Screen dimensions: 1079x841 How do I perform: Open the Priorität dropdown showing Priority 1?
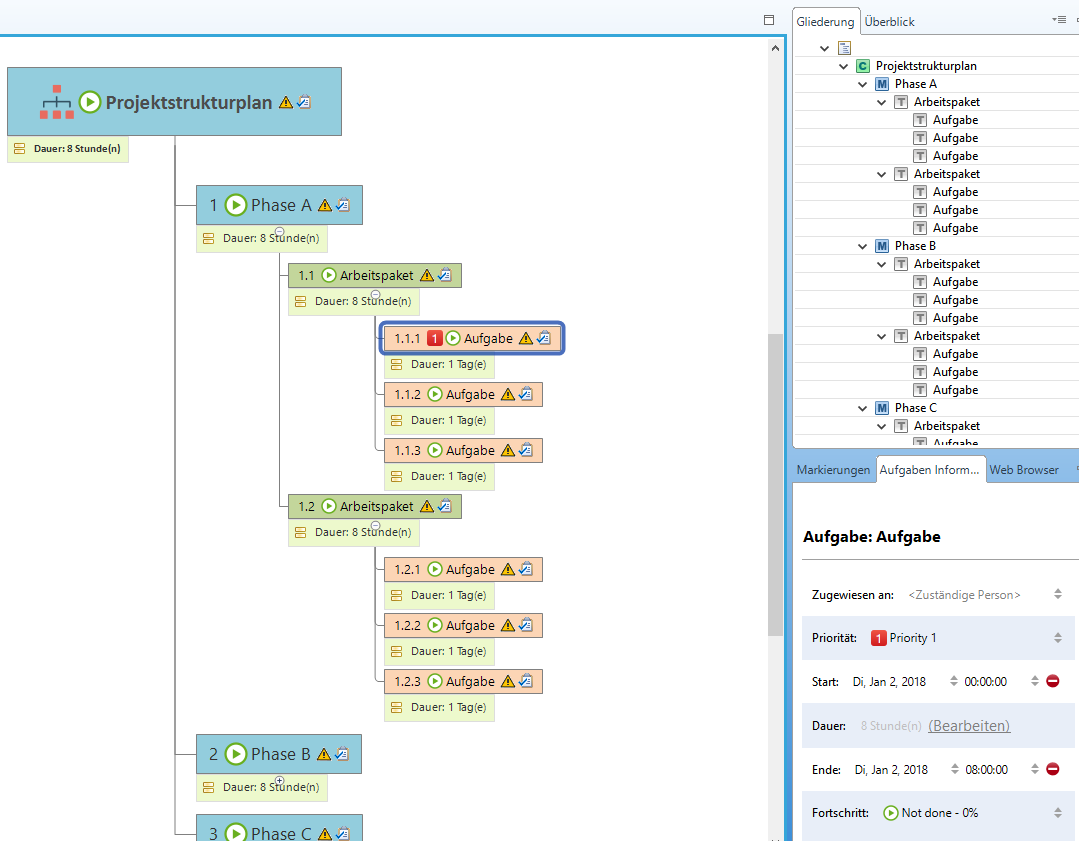tap(1058, 638)
